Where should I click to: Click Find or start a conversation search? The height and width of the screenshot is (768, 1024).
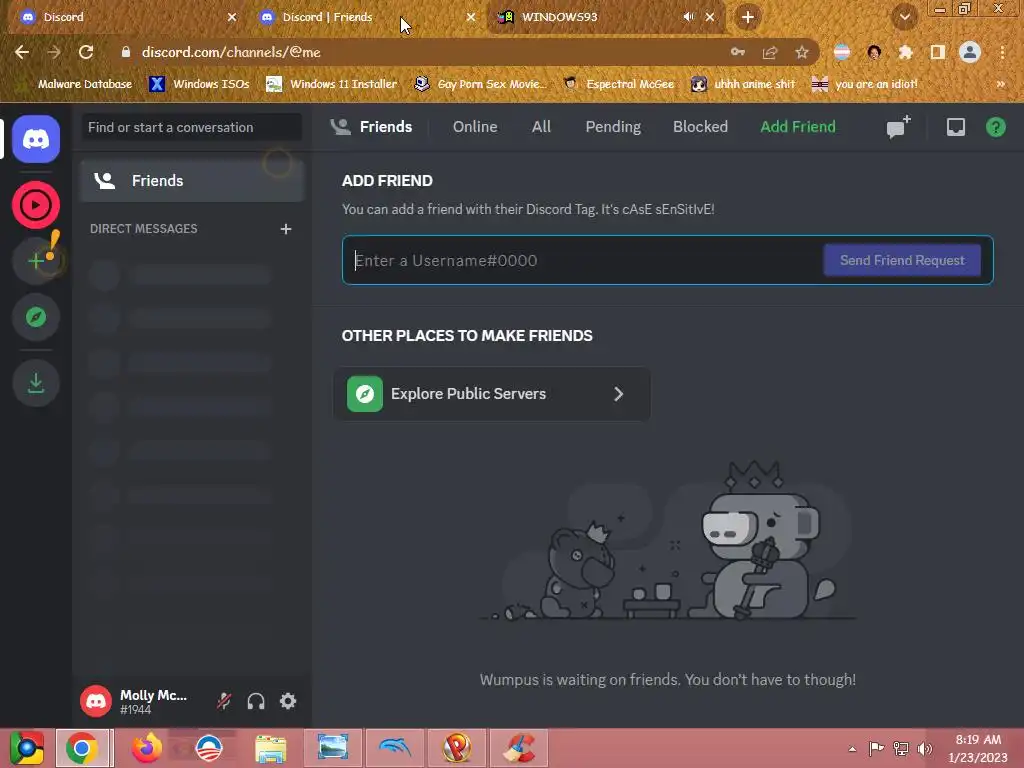click(192, 127)
